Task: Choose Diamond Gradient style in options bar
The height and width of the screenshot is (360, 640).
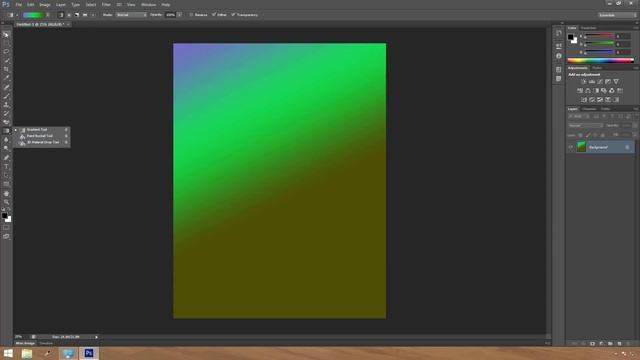Action: (x=93, y=15)
